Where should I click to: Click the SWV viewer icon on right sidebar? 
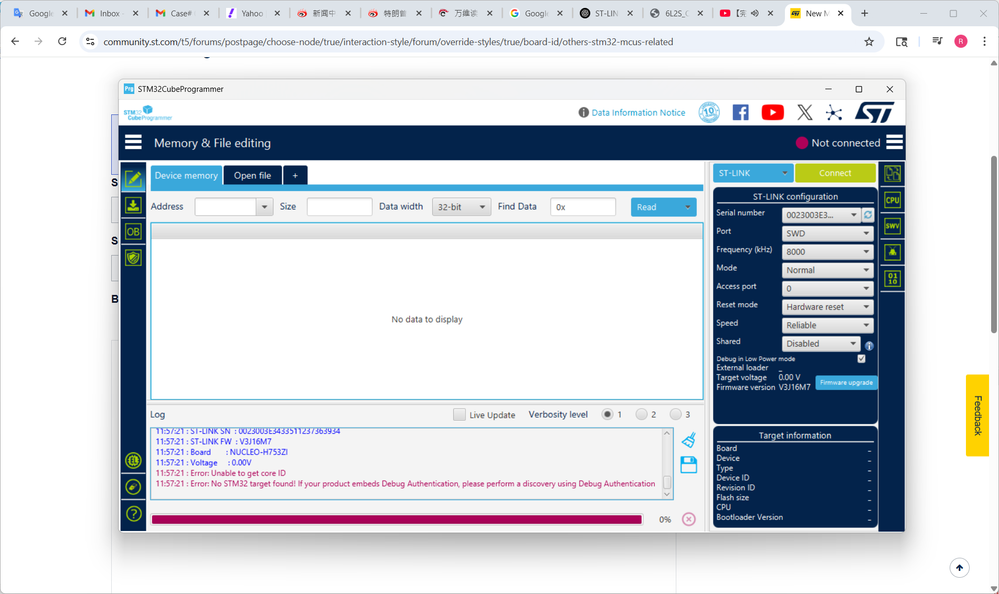coord(893,226)
